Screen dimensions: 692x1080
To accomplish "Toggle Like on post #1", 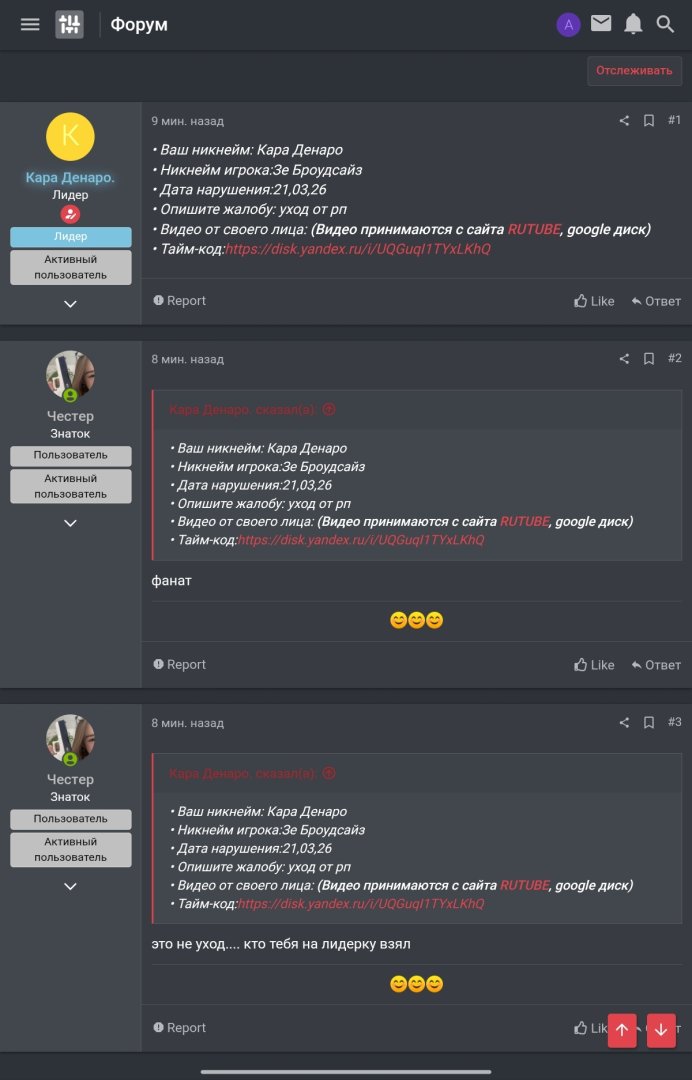I will (x=594, y=301).
